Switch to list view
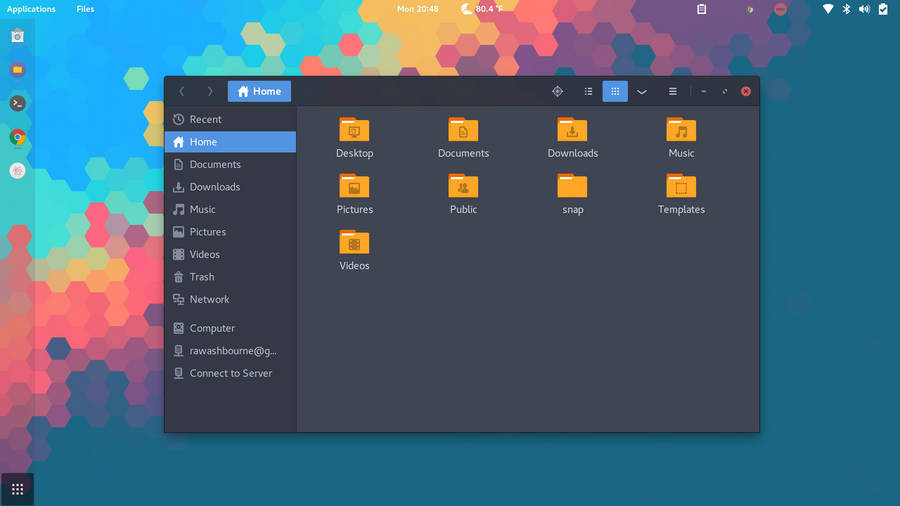The width and height of the screenshot is (900, 506). click(x=589, y=91)
